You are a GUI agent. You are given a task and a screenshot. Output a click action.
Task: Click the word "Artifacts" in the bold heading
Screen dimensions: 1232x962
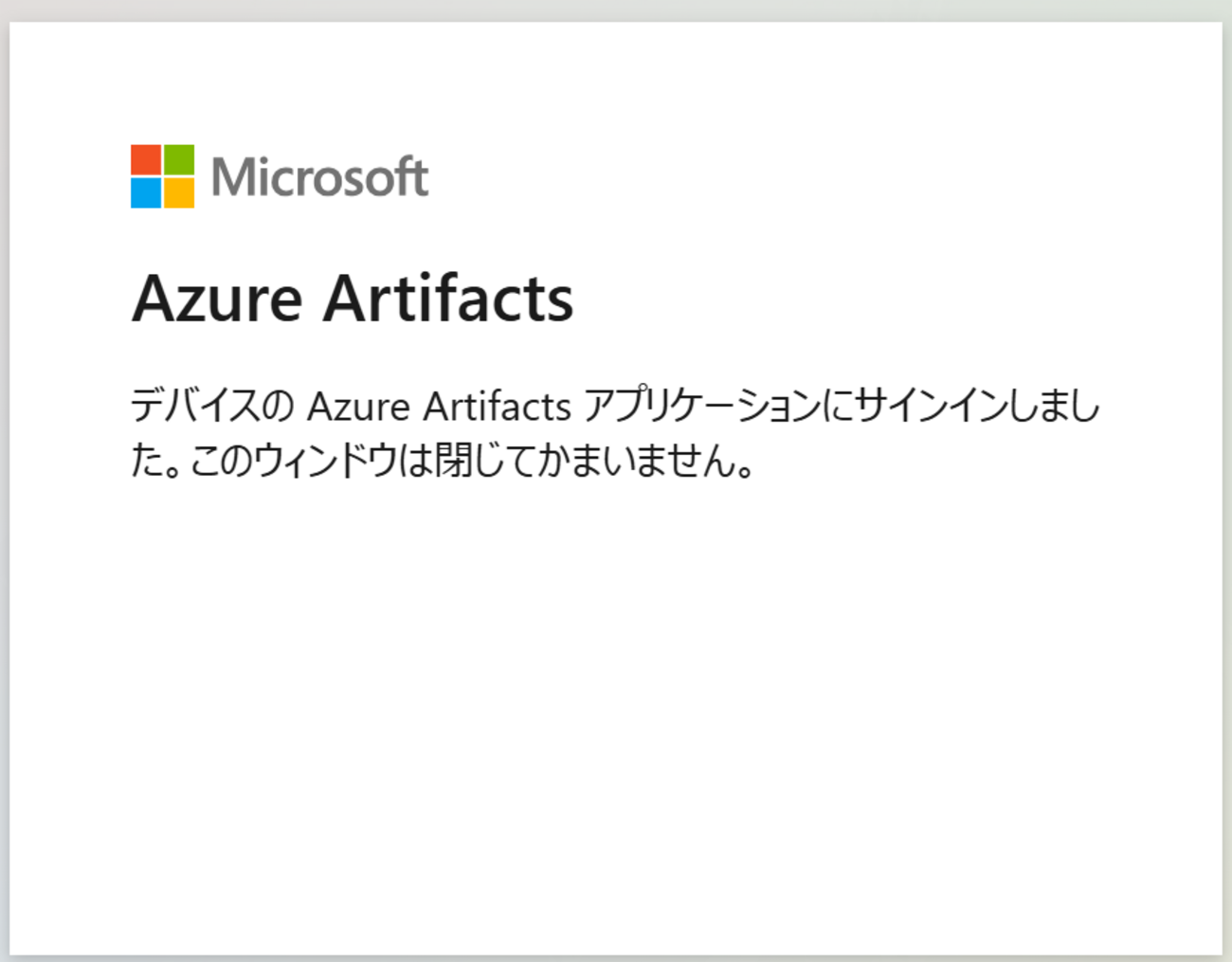(x=448, y=299)
